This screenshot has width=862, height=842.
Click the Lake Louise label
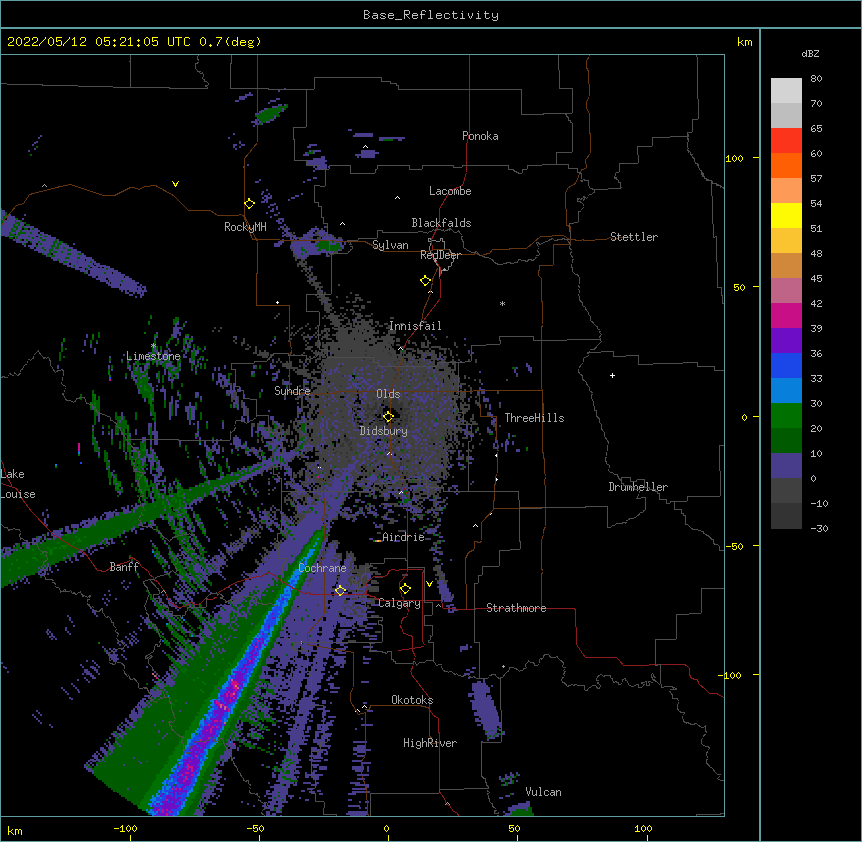coord(18,484)
